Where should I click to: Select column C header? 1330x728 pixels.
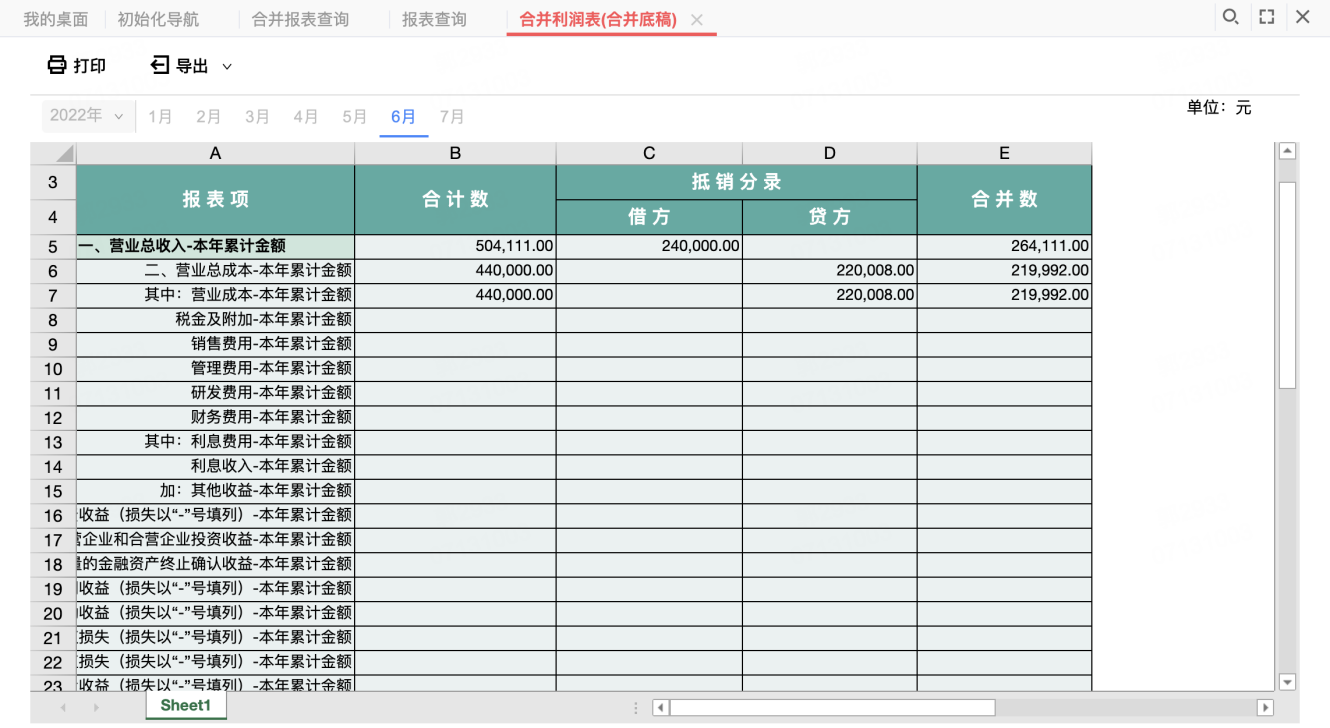649,153
